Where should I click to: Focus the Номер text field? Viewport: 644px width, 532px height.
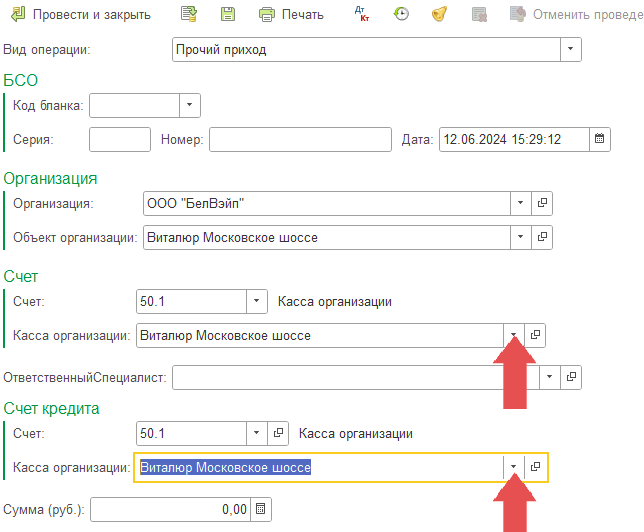tap(300, 139)
